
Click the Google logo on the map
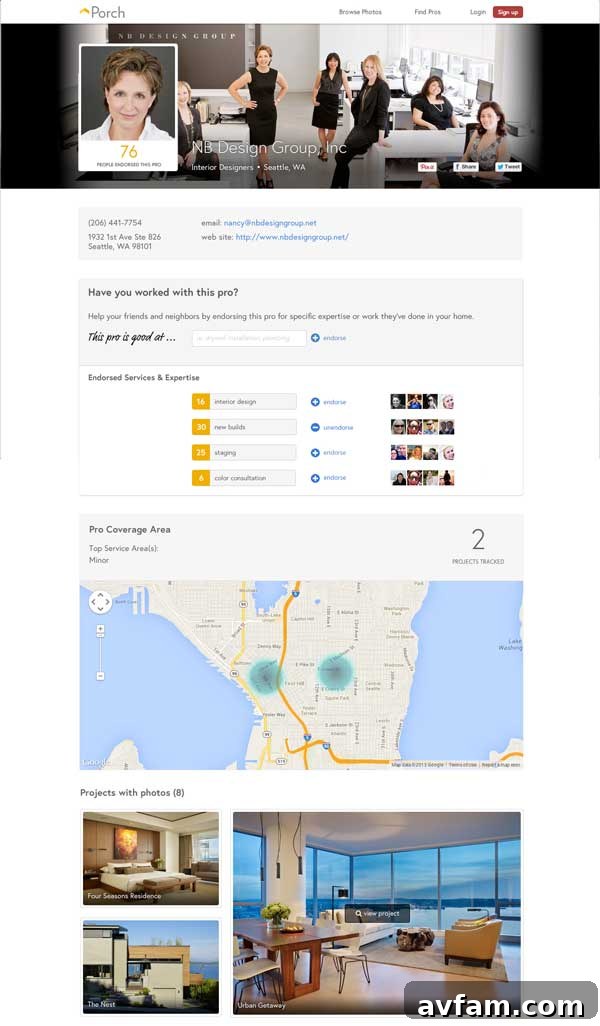pos(97,762)
